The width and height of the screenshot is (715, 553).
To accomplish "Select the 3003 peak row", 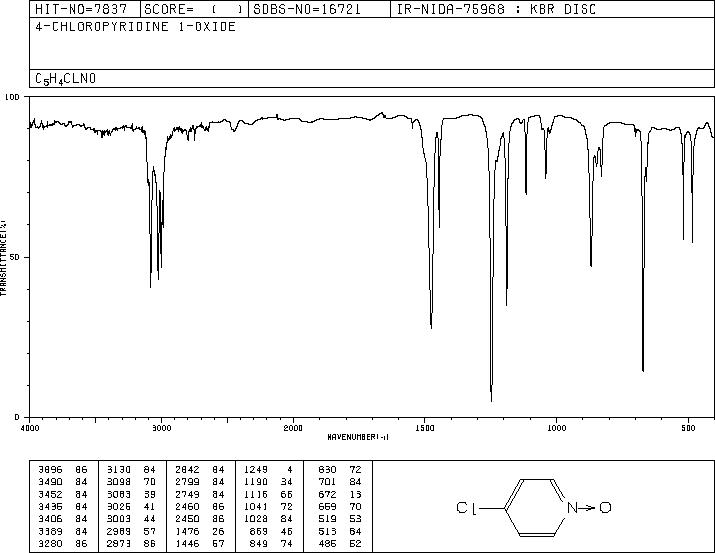I will 131,519.
